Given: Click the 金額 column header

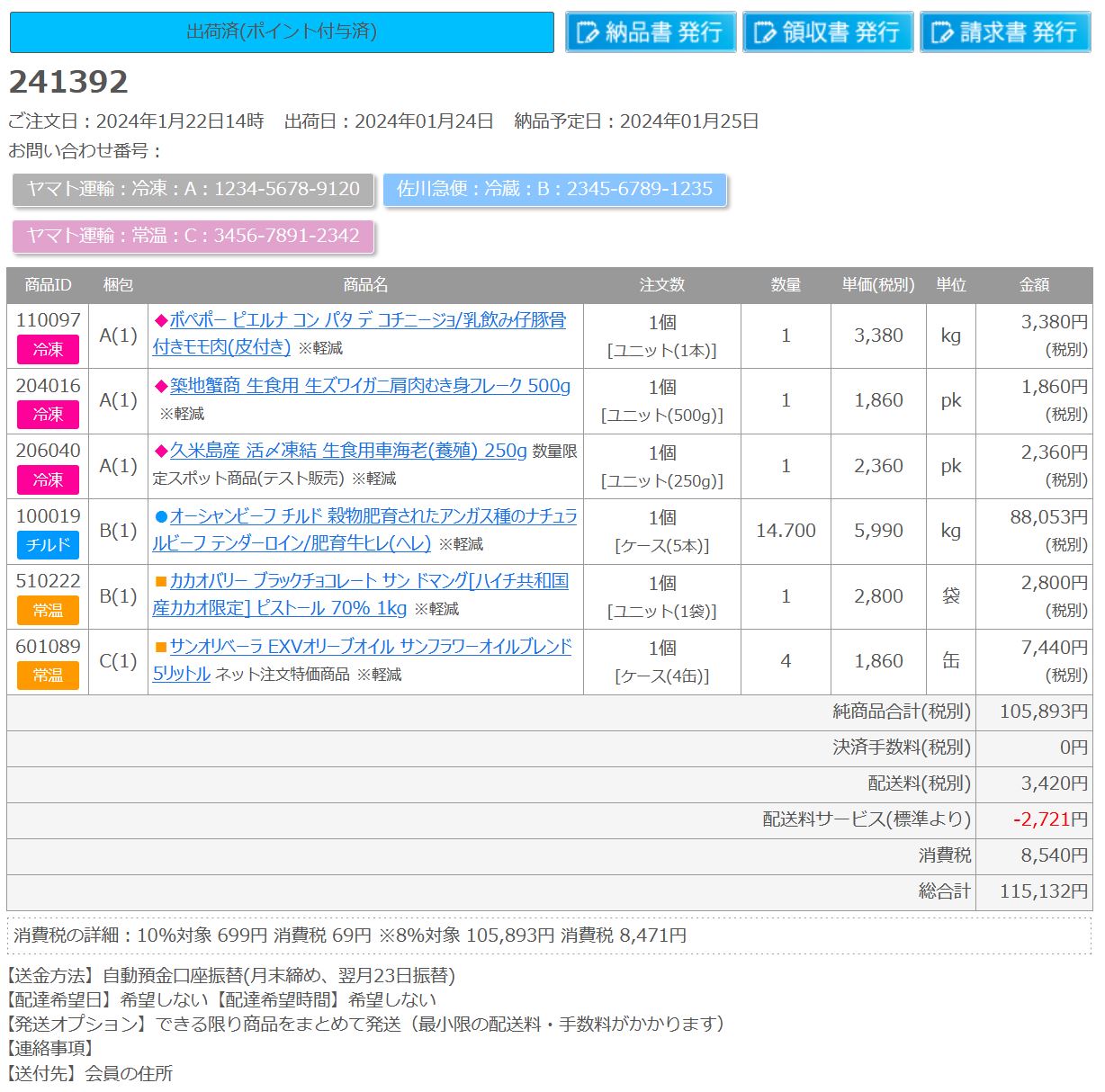Looking at the screenshot, I should click(x=1034, y=285).
